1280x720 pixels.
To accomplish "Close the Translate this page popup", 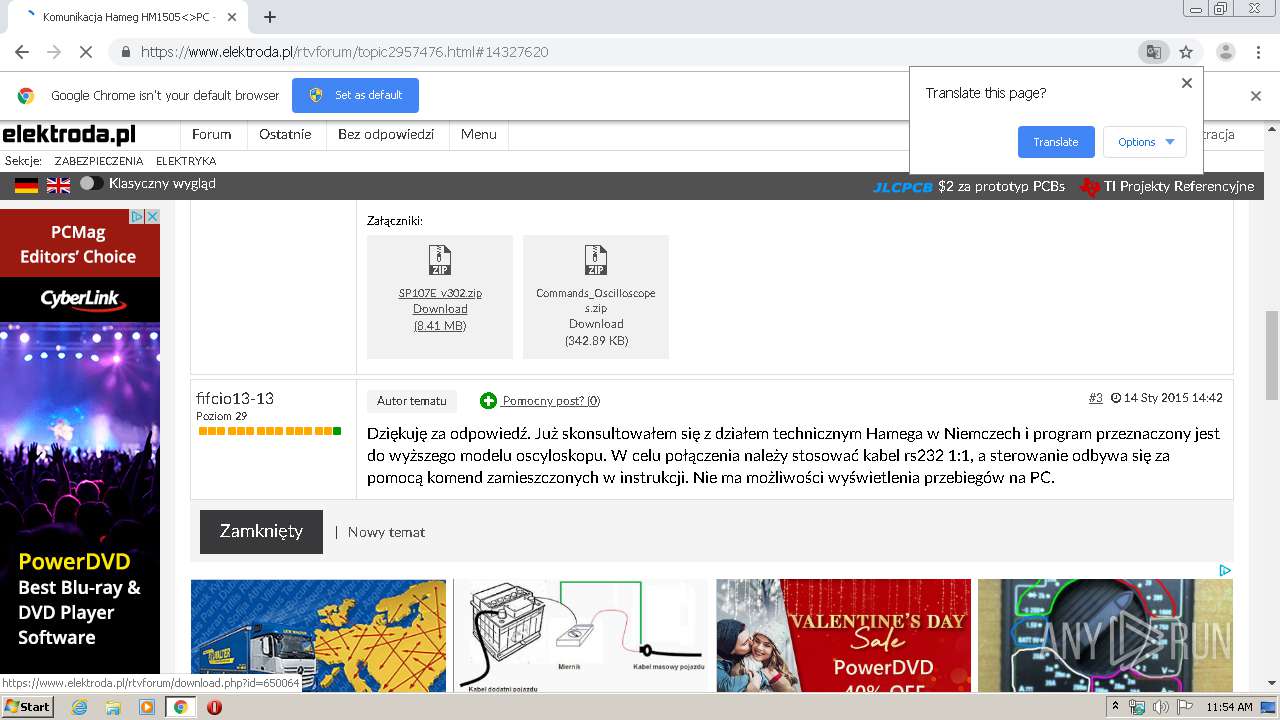I will [x=1187, y=83].
